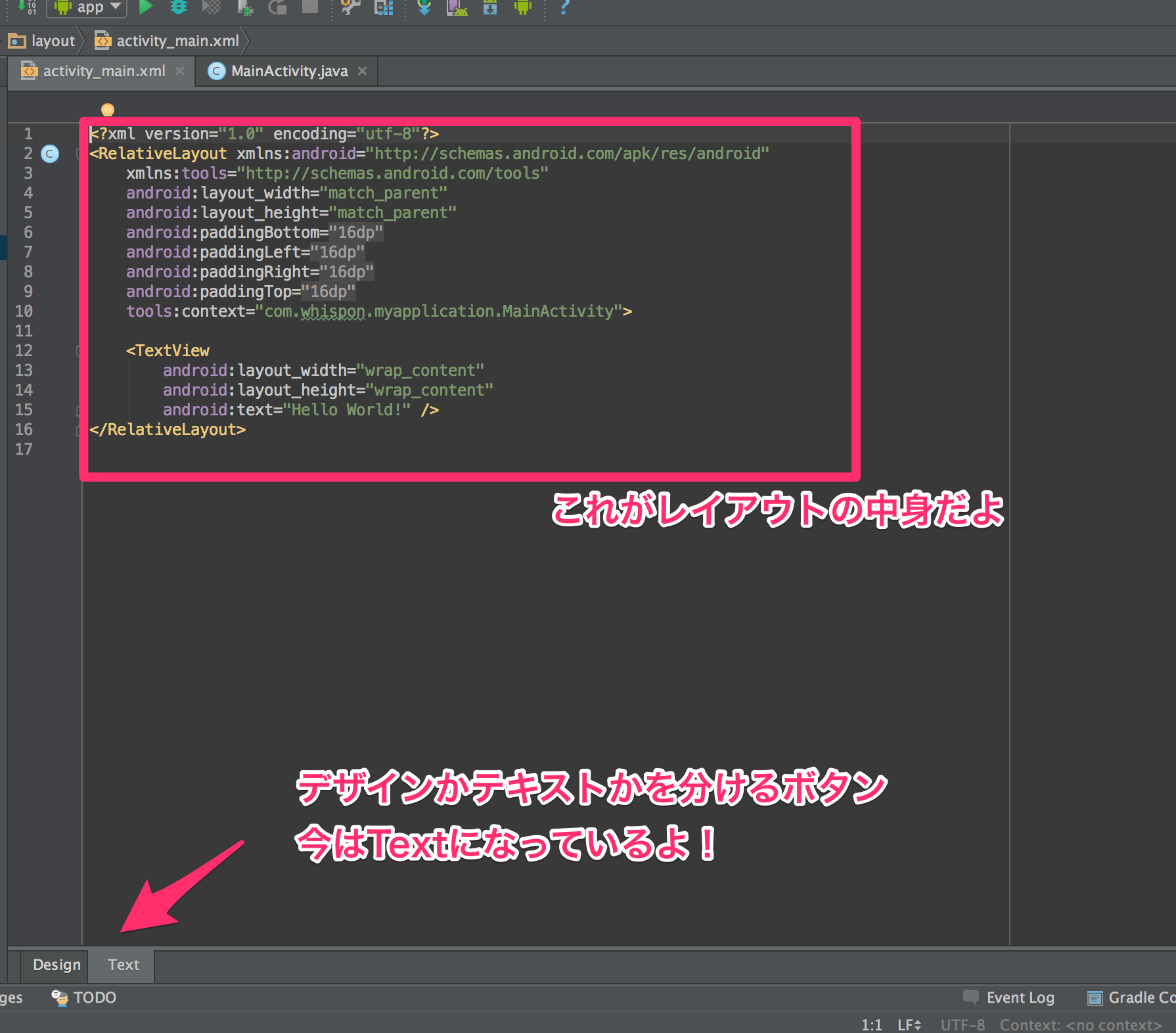
Task: Click layout_width wrap_content on line 13
Action: coord(323,371)
